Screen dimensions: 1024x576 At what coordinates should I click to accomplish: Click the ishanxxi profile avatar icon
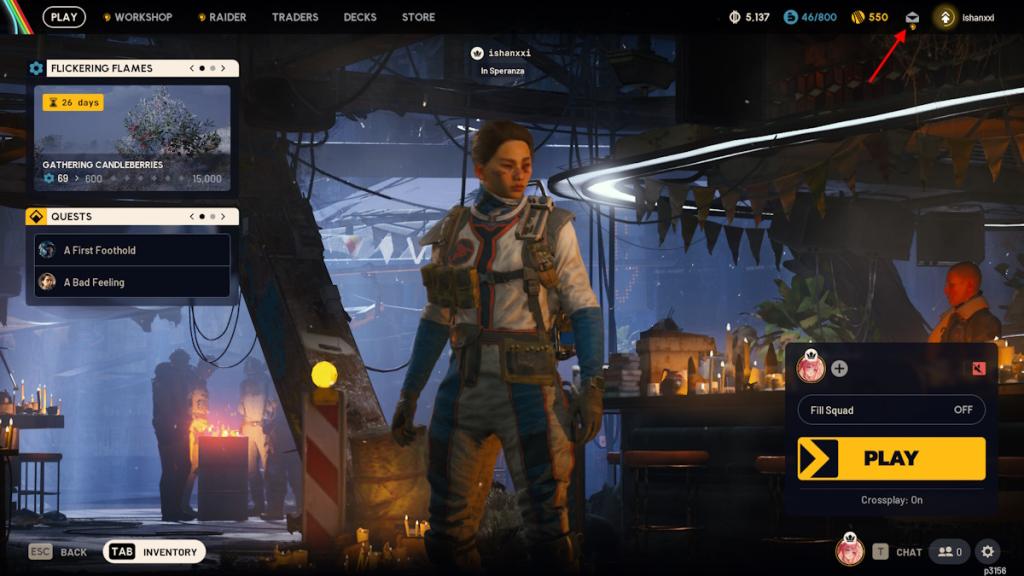click(945, 17)
